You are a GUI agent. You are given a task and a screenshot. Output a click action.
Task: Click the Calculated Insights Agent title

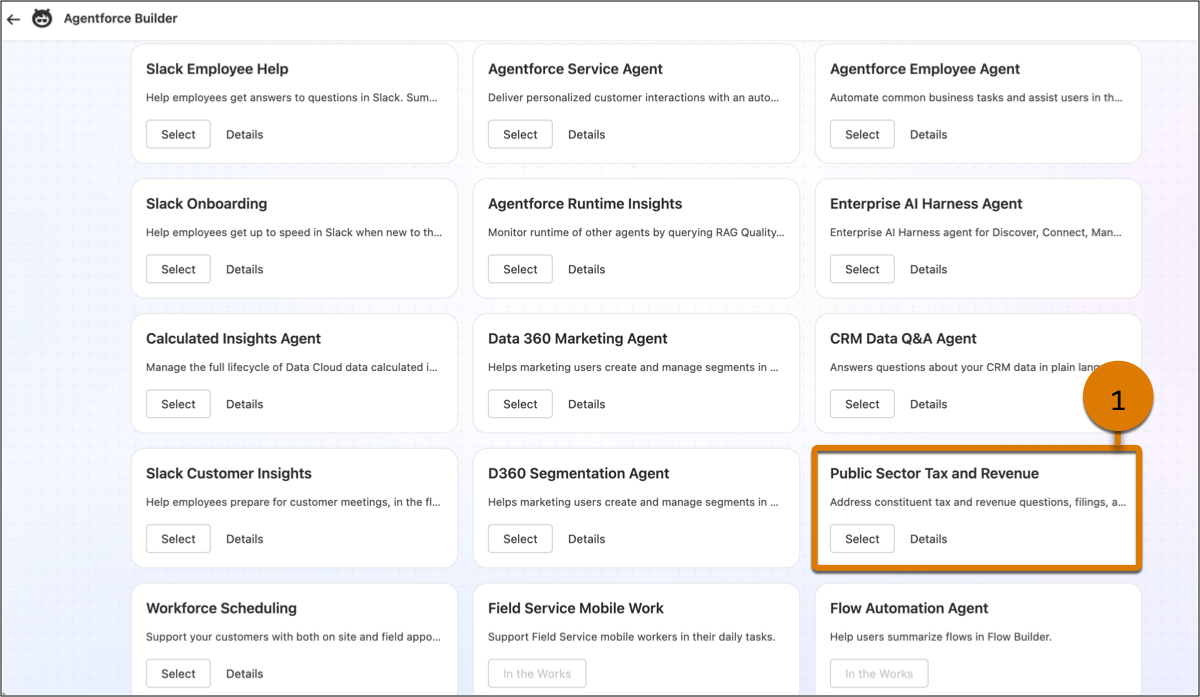[x=233, y=339]
